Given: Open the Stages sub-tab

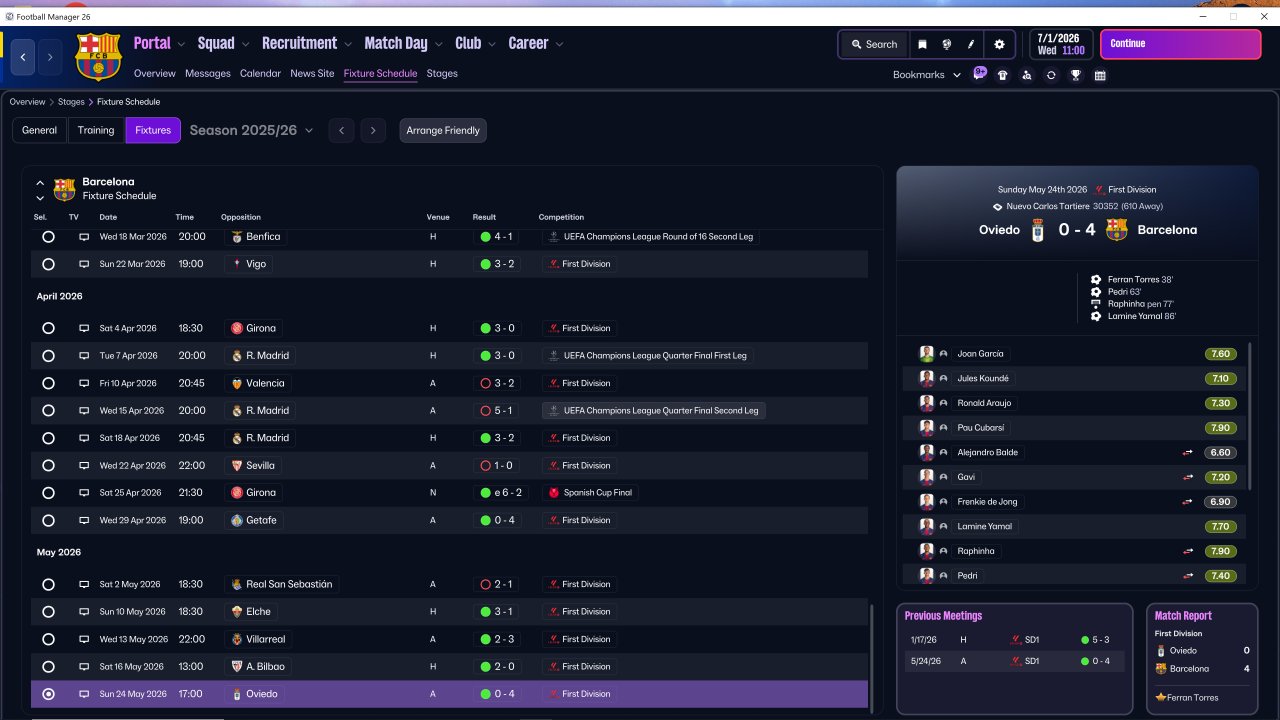Looking at the screenshot, I should [442, 74].
